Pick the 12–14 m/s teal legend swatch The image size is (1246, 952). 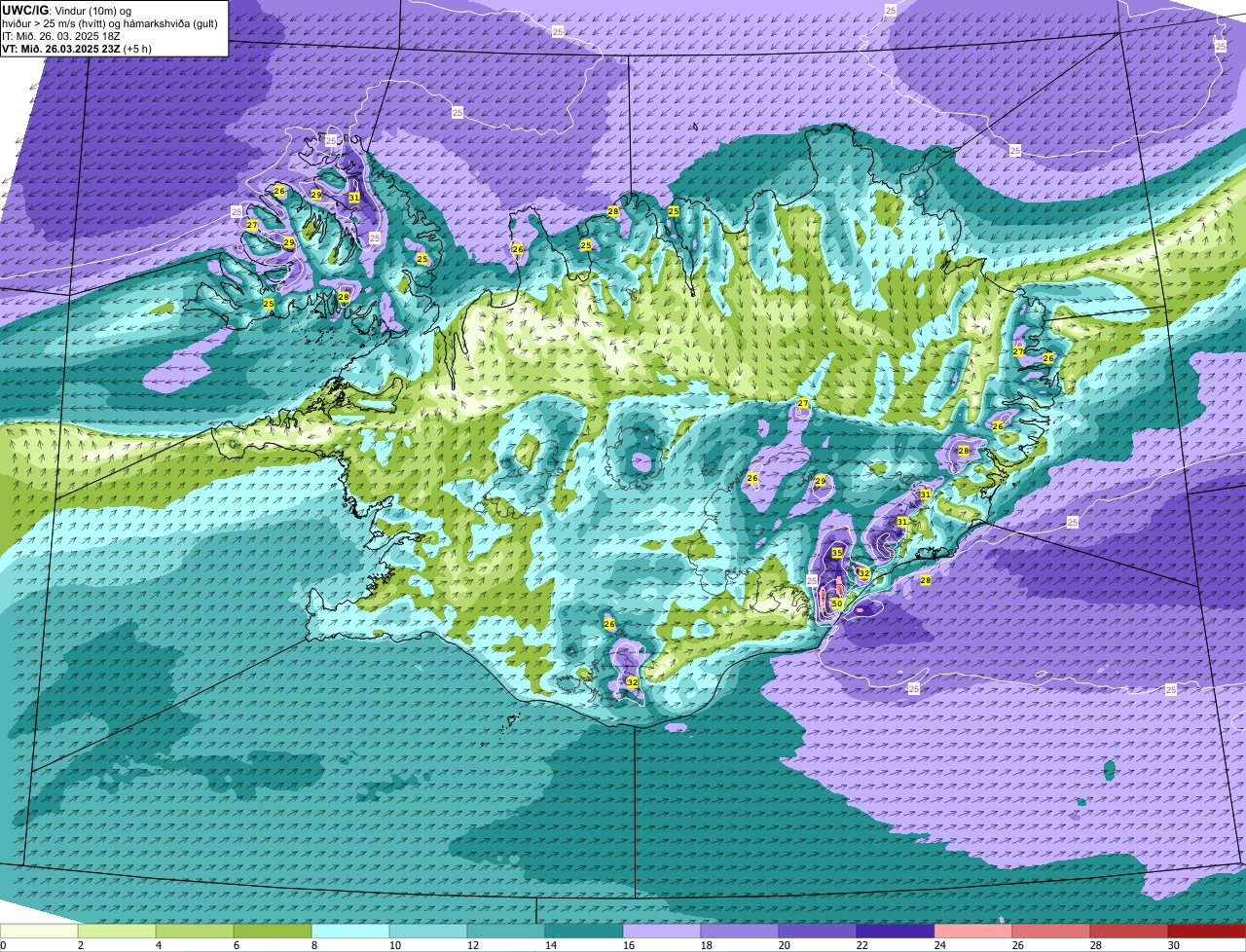point(506,931)
